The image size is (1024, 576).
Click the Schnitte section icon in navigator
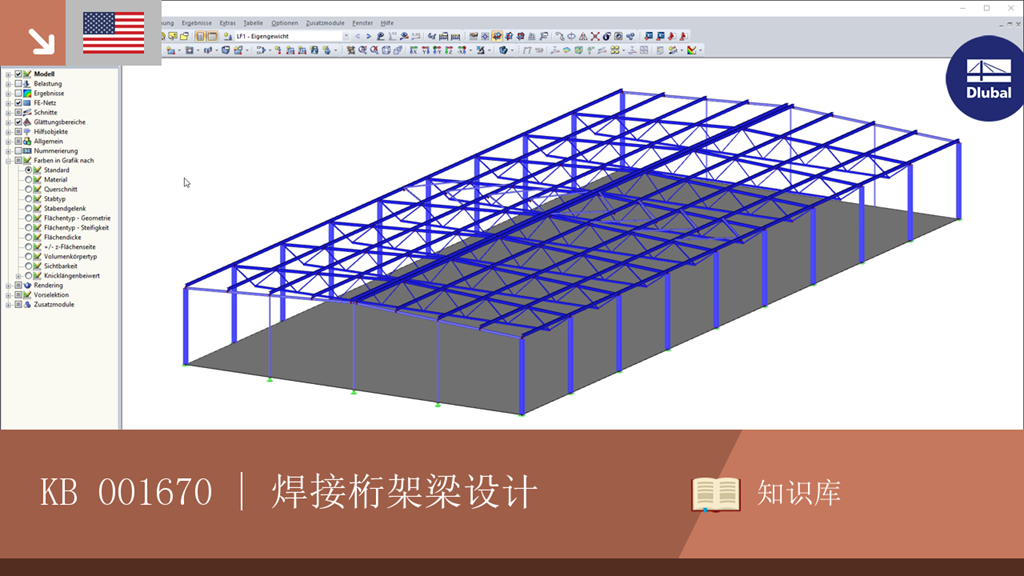tap(27, 112)
